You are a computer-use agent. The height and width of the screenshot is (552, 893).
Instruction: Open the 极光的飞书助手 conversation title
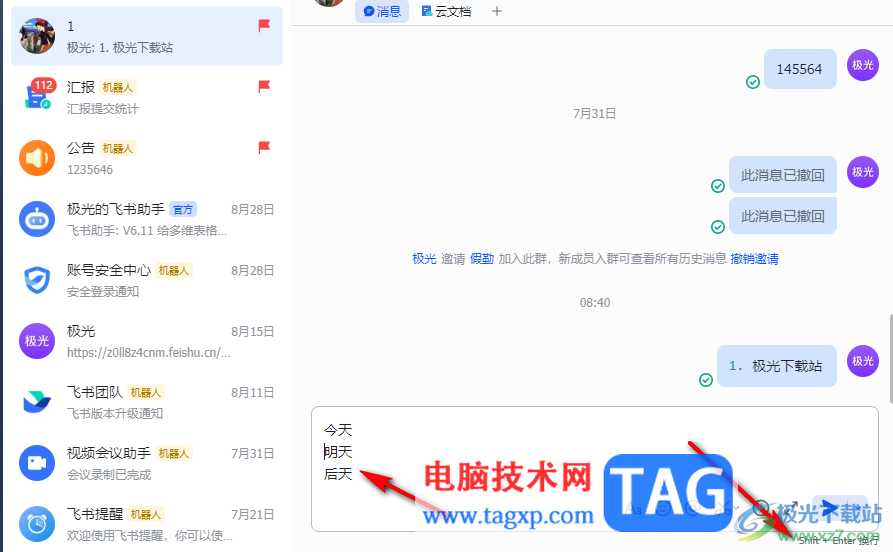[x=116, y=208]
